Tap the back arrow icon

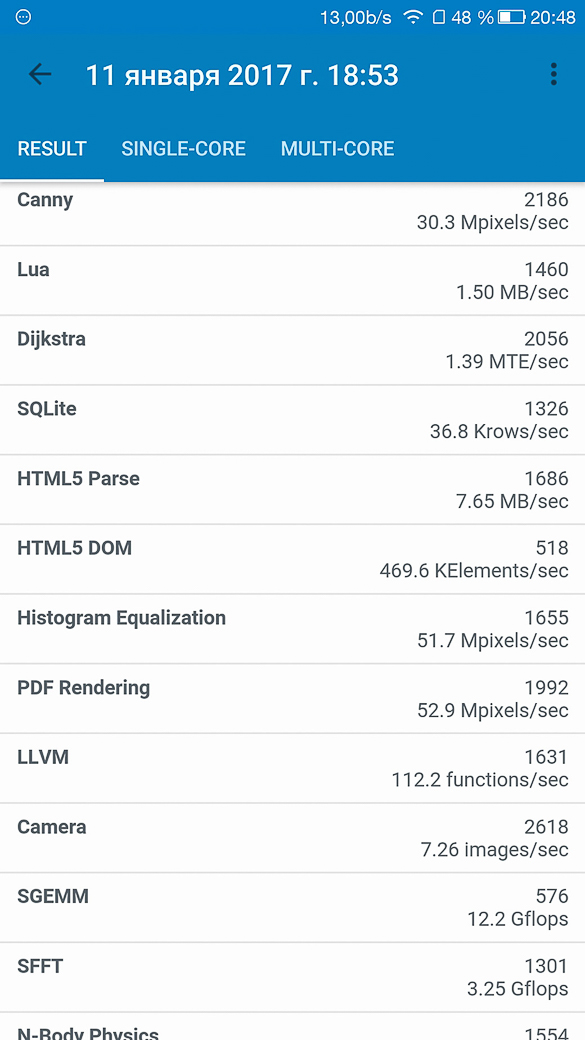(40, 75)
